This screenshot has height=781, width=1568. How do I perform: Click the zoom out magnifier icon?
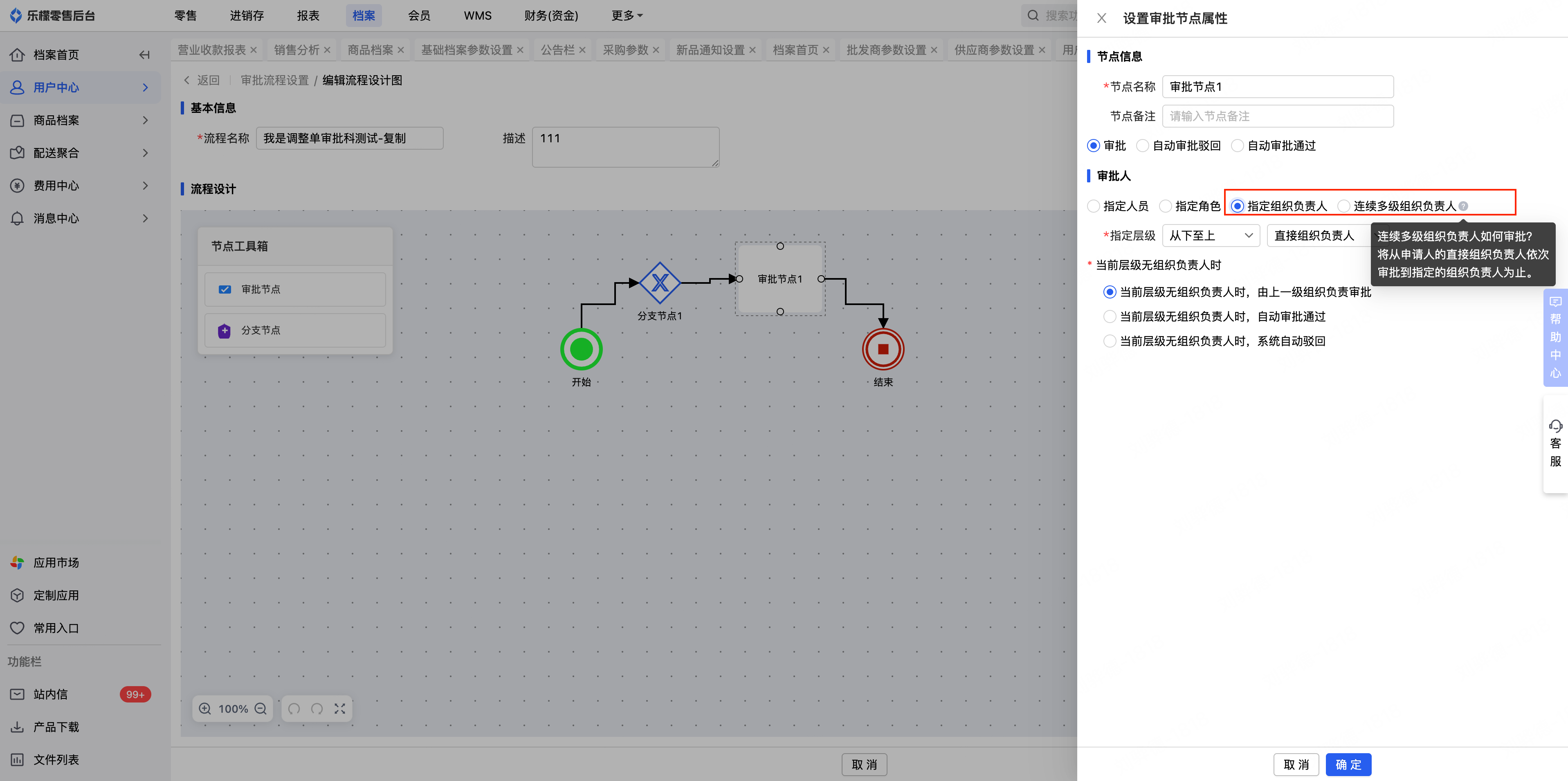261,709
